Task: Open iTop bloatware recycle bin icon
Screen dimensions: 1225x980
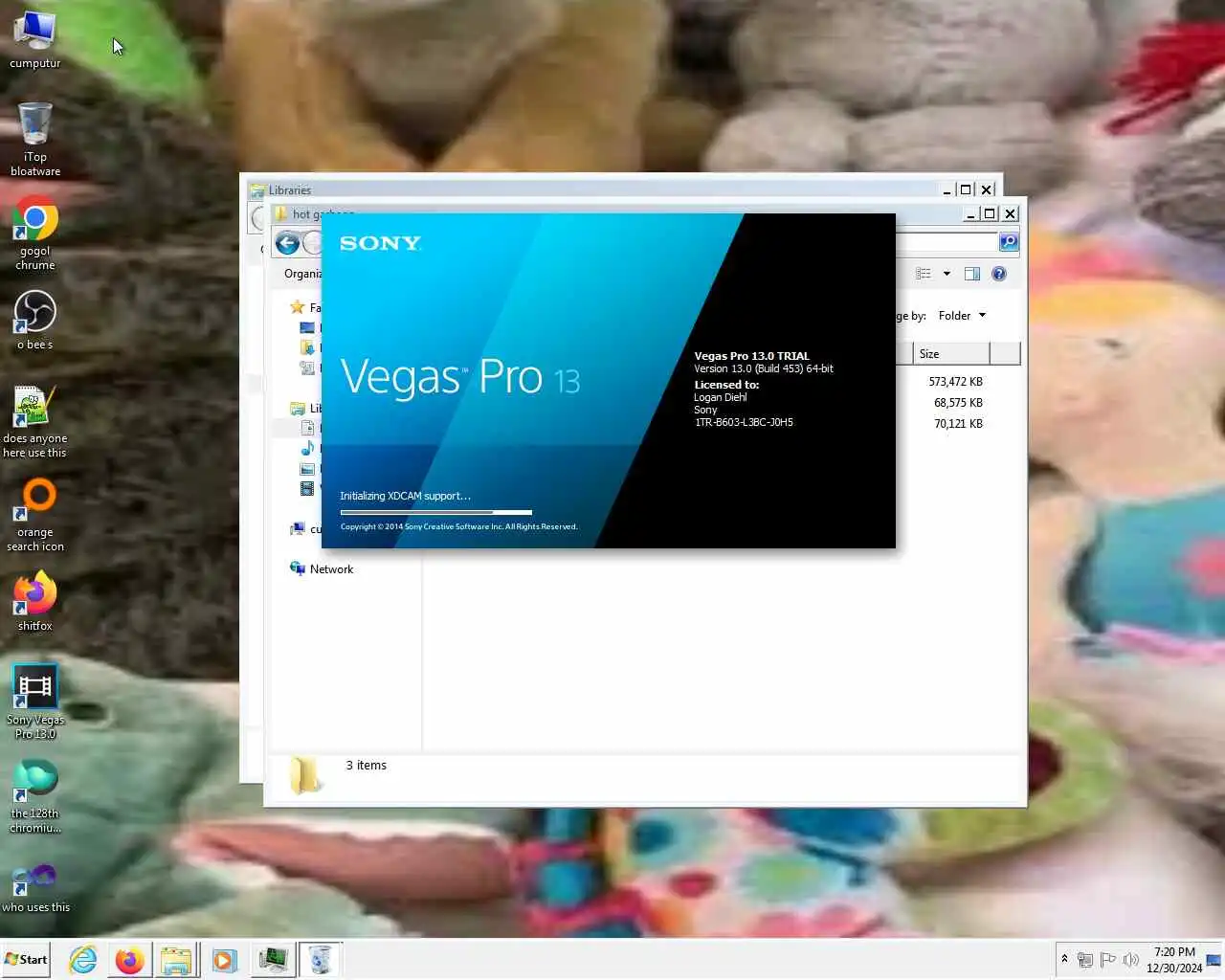Action: point(35,140)
